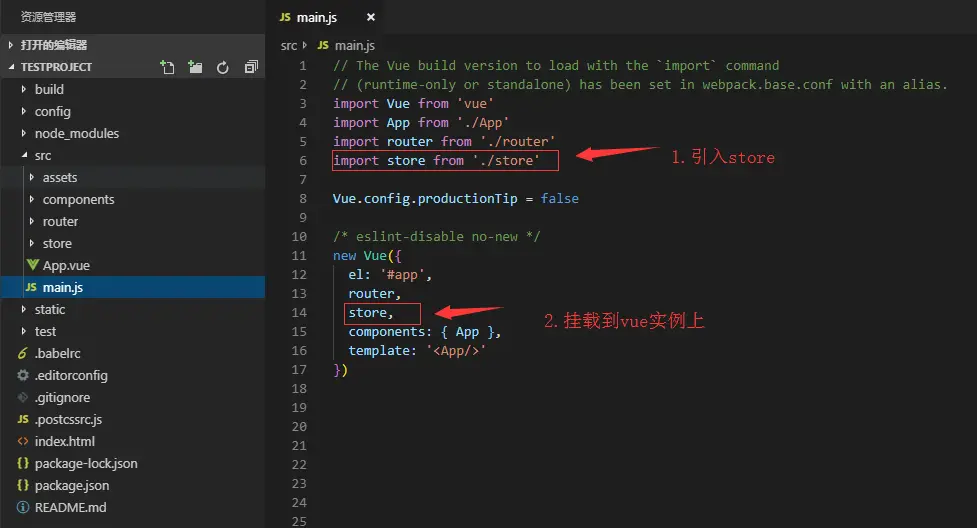The height and width of the screenshot is (528, 977).
Task: Click the braces icon beside package.json
Action: point(23,485)
